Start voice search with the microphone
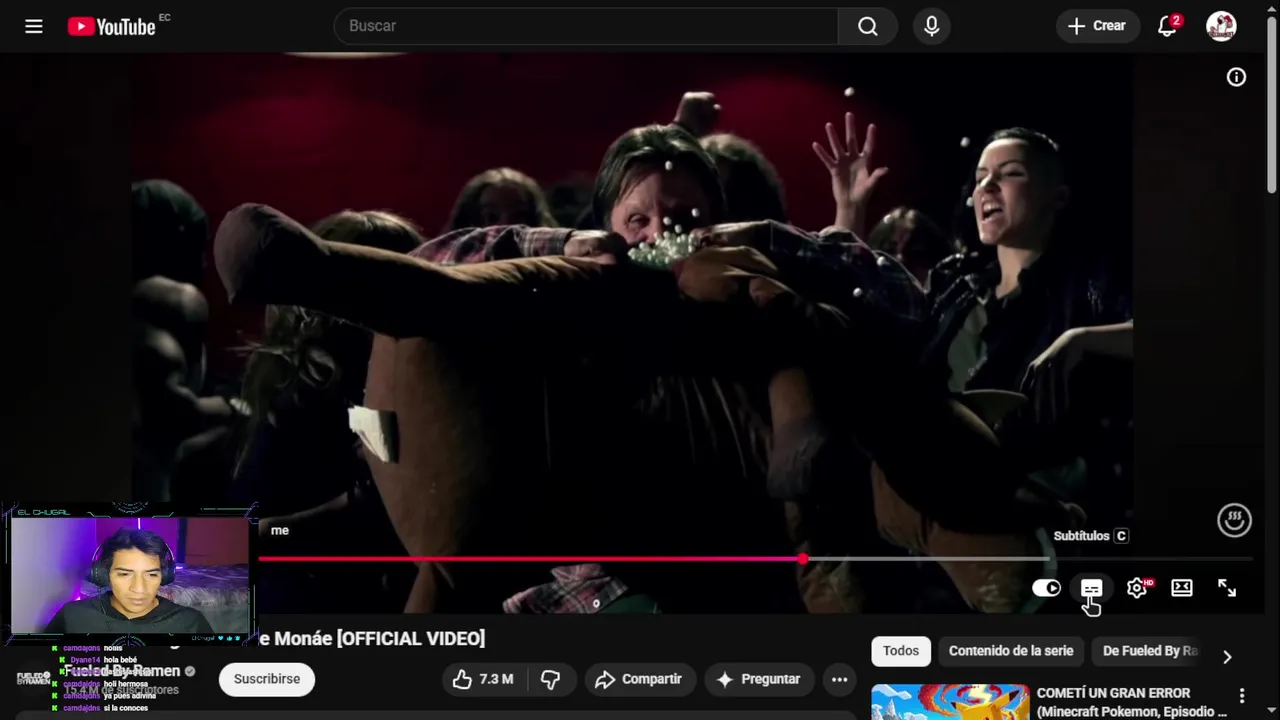 tap(931, 26)
